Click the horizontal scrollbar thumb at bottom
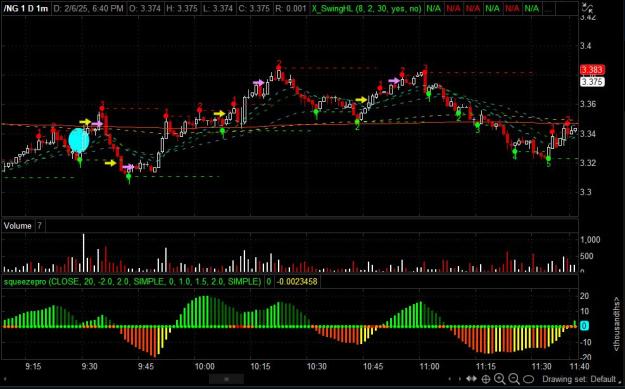This screenshot has height=389, width=625. [226, 379]
